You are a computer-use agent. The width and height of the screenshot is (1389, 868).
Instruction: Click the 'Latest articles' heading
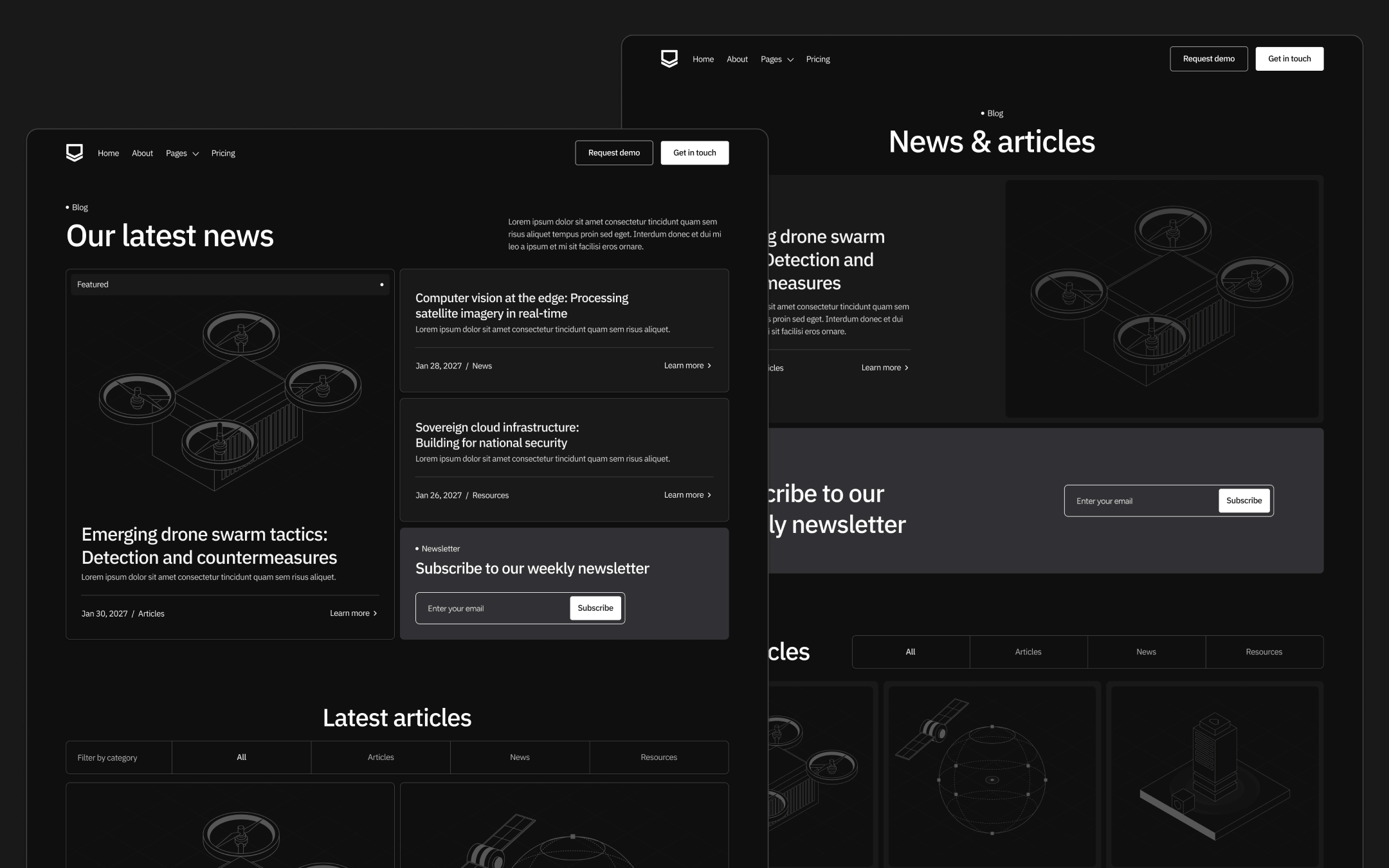[x=397, y=718]
